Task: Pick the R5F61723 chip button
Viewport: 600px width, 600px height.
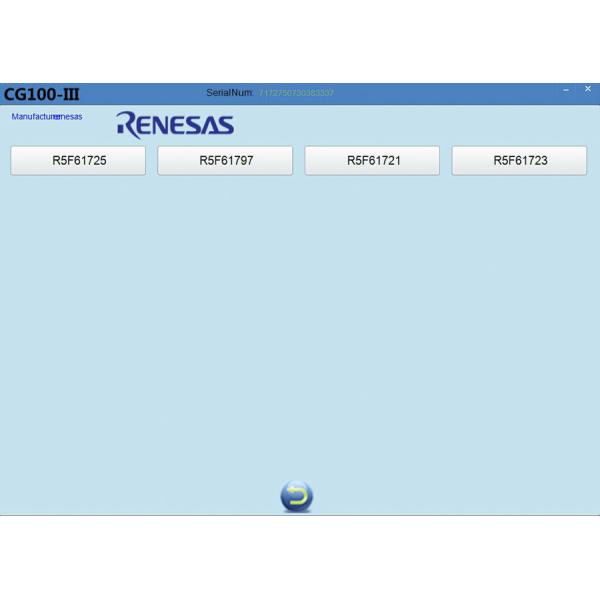Action: click(x=519, y=160)
